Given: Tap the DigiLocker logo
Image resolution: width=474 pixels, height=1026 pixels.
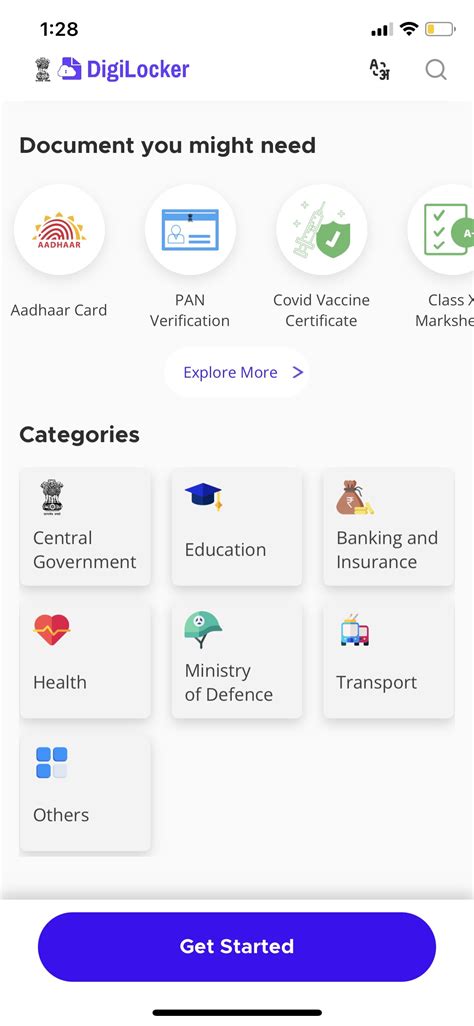Looking at the screenshot, I should point(123,69).
